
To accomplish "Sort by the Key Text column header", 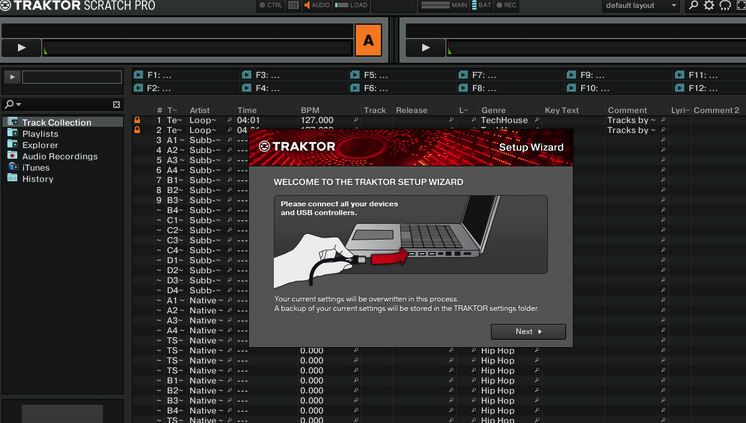I will (561, 110).
